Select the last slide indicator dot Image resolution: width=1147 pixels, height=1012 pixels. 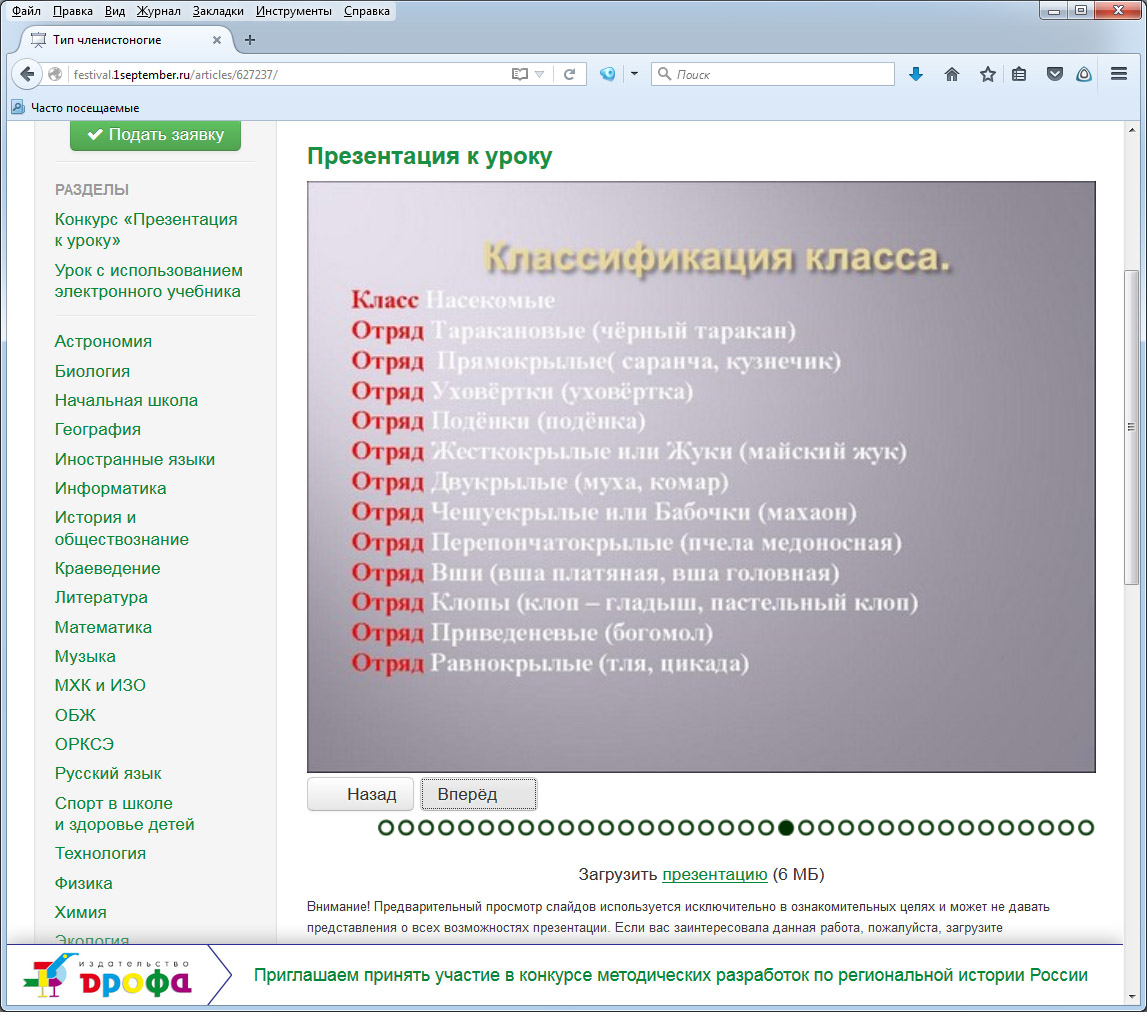pyautogui.click(x=1085, y=827)
